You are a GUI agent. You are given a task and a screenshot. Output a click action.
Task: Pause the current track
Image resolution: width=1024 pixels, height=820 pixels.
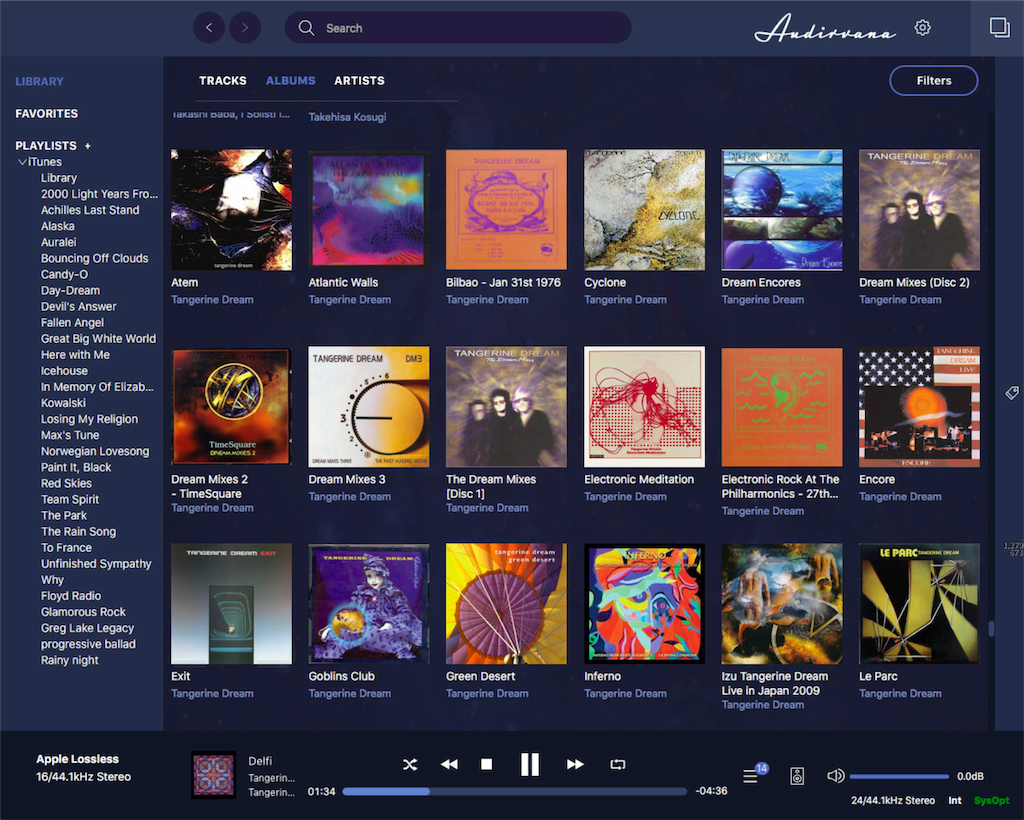click(x=530, y=764)
